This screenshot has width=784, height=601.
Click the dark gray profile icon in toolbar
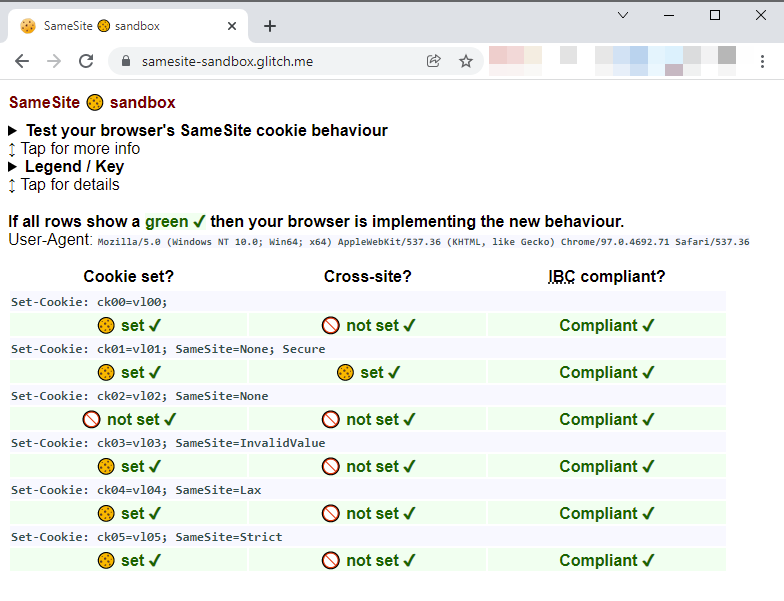point(726,55)
